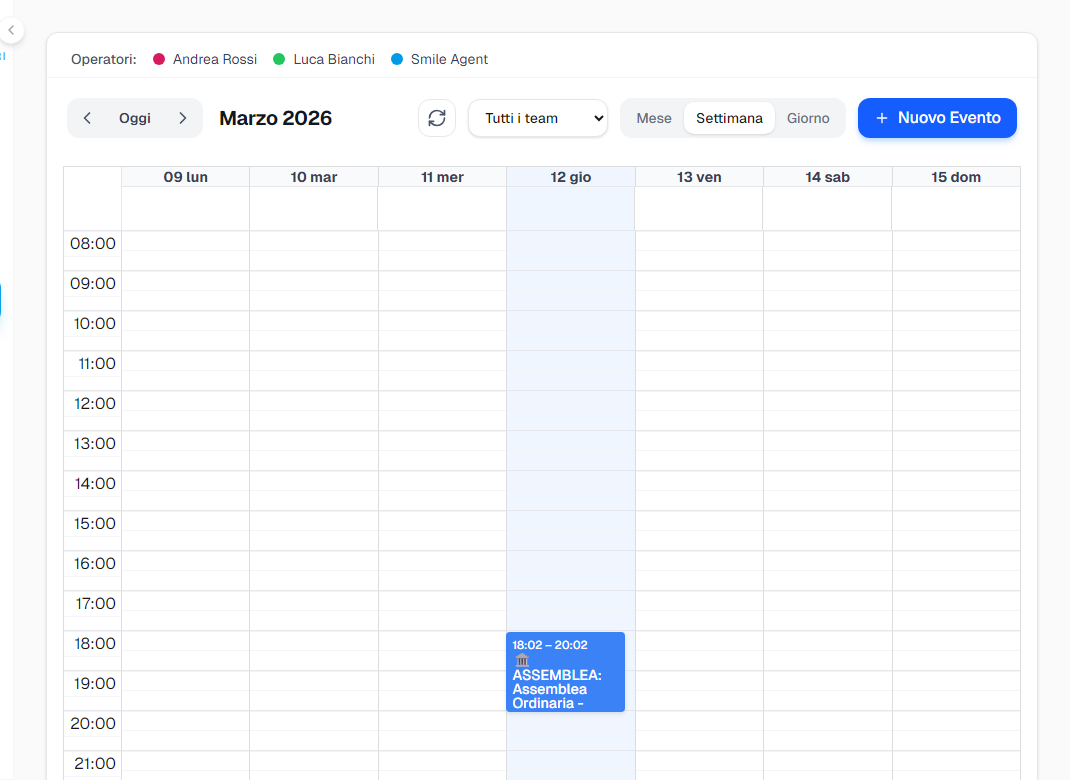Click the plus icon on Nuovo Evento
This screenshot has width=1070, height=780.
[x=881, y=118]
